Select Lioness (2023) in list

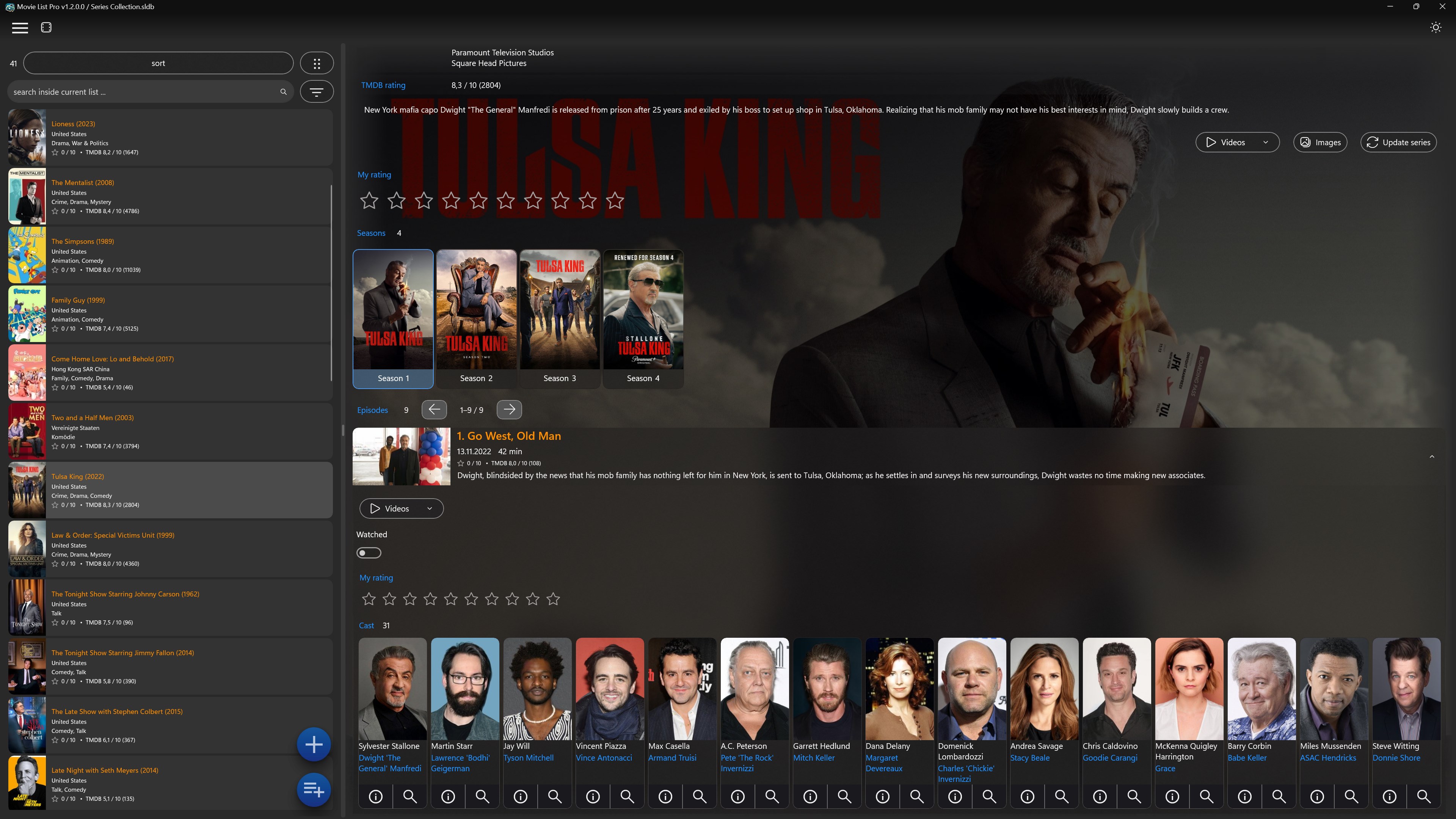tap(170, 137)
